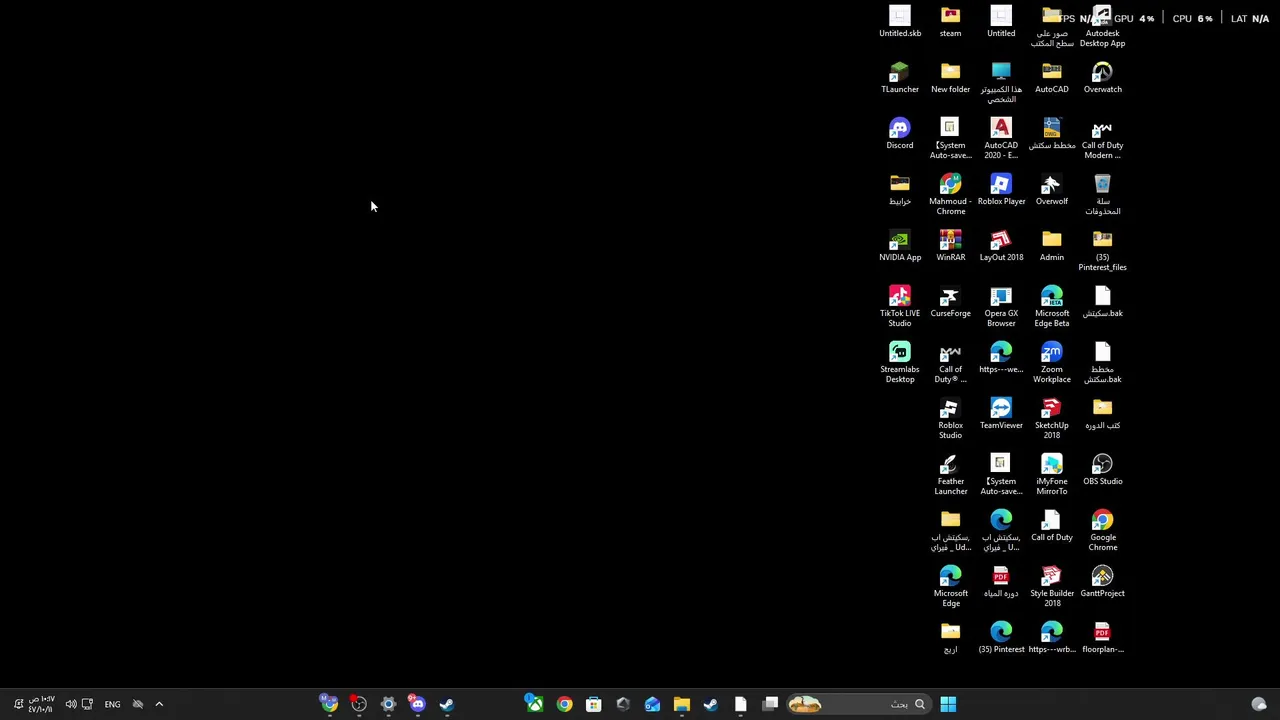
Task: Open Outlook from the taskbar
Action: click(652, 704)
